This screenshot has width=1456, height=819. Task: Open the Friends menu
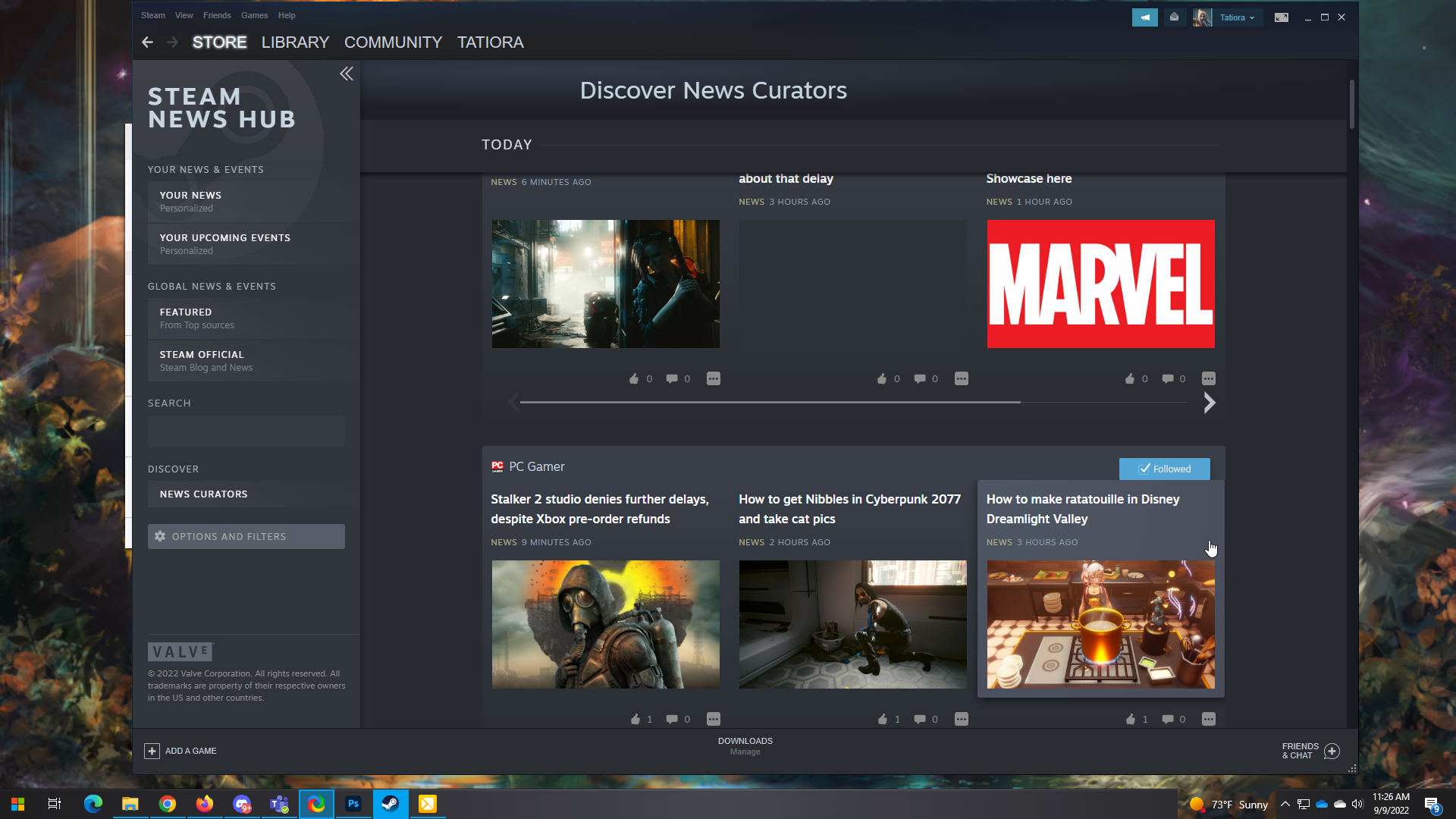point(217,15)
